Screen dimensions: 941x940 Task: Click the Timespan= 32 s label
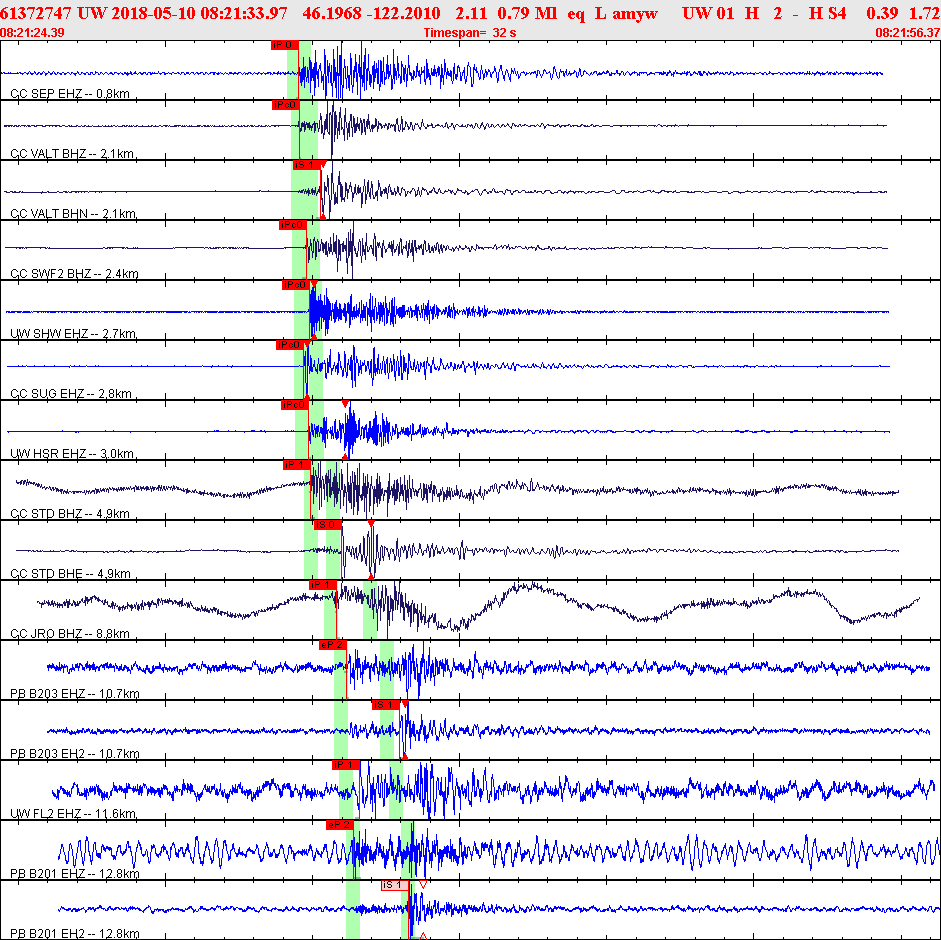[x=470, y=33]
